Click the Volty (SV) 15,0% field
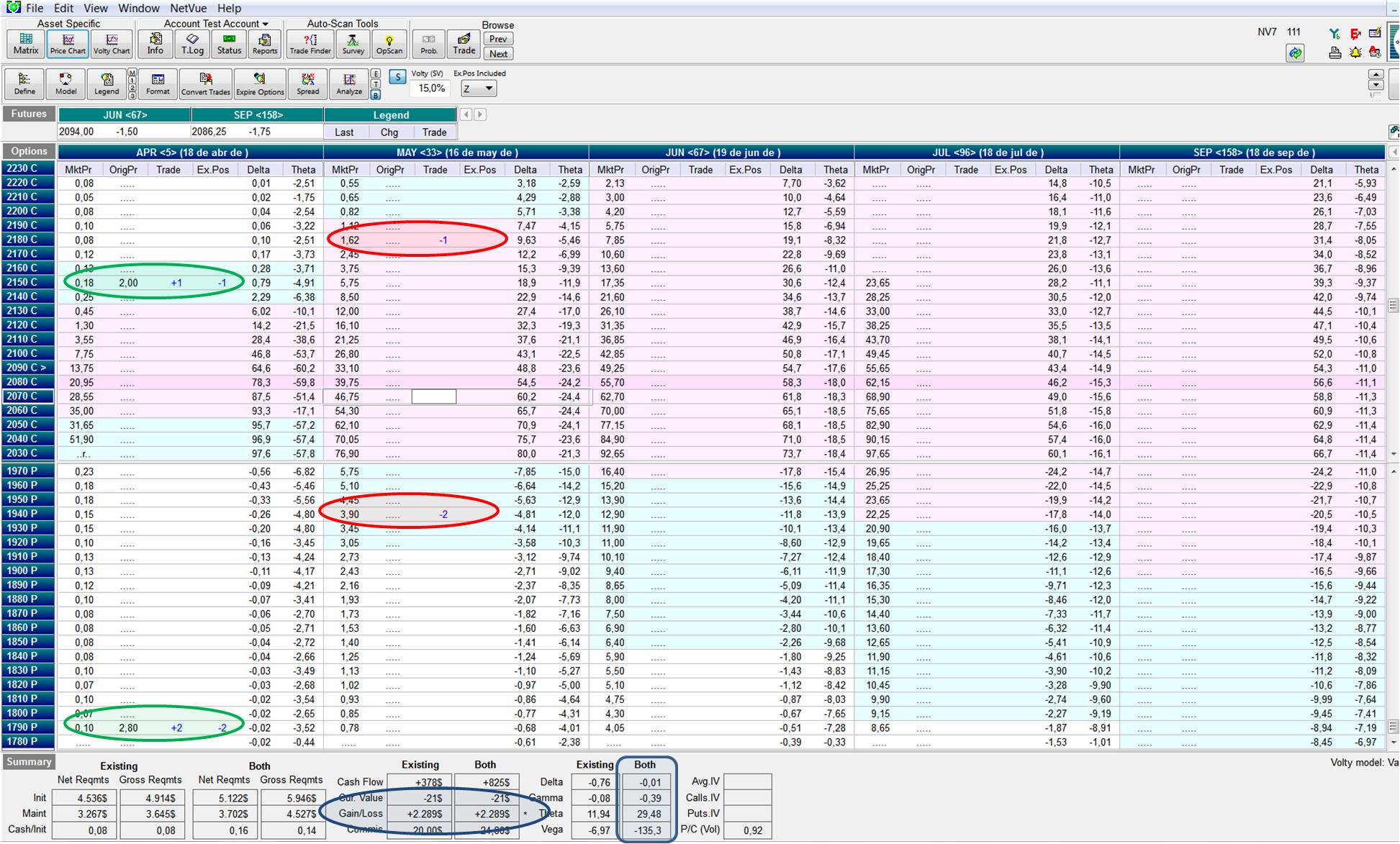The image size is (1400, 844). point(431,89)
